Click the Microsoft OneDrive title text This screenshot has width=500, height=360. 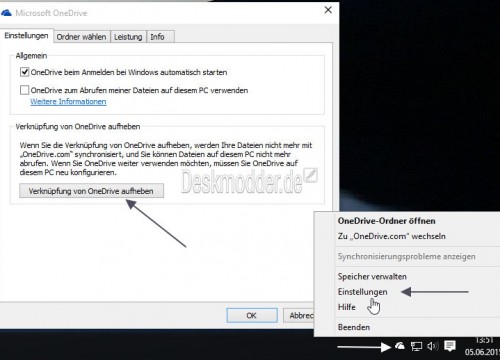point(51,13)
